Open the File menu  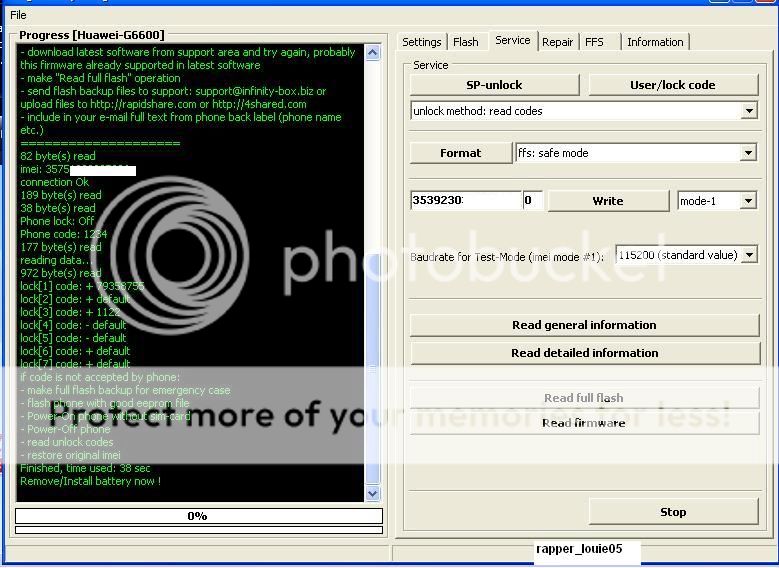coord(18,15)
